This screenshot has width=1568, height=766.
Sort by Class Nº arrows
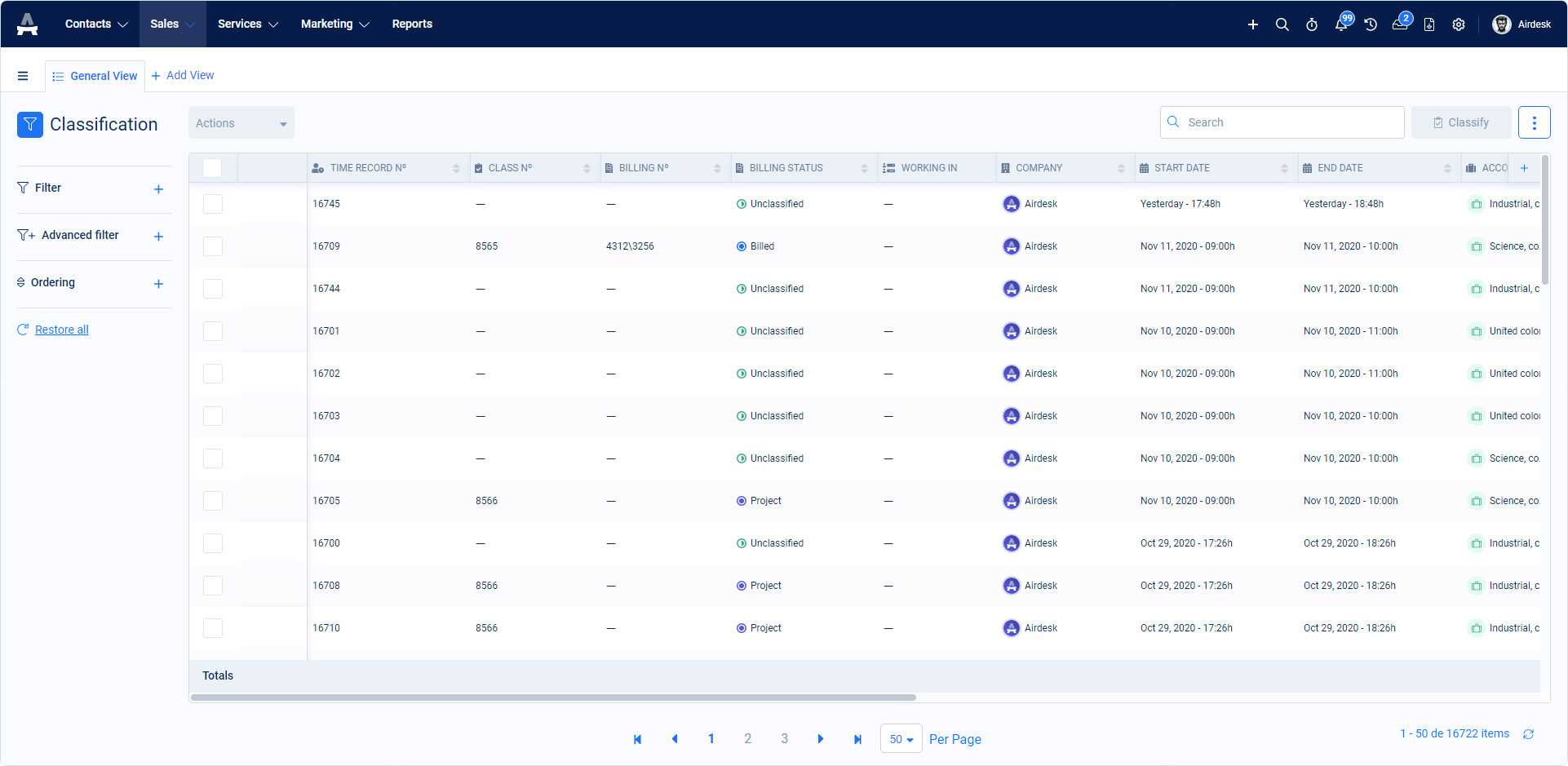pos(587,168)
